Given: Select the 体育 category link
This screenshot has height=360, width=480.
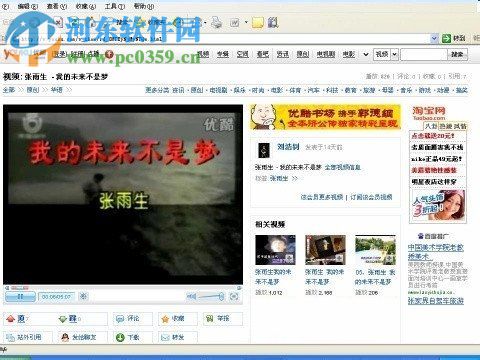Looking at the screenshot, I should click(x=295, y=90).
